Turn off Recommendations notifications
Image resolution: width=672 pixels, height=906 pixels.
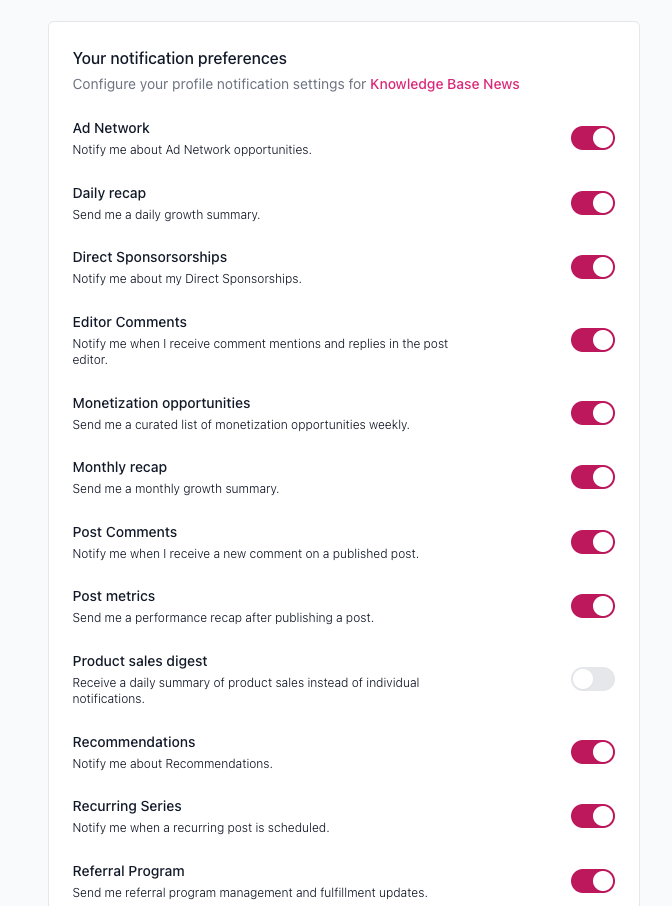point(593,752)
